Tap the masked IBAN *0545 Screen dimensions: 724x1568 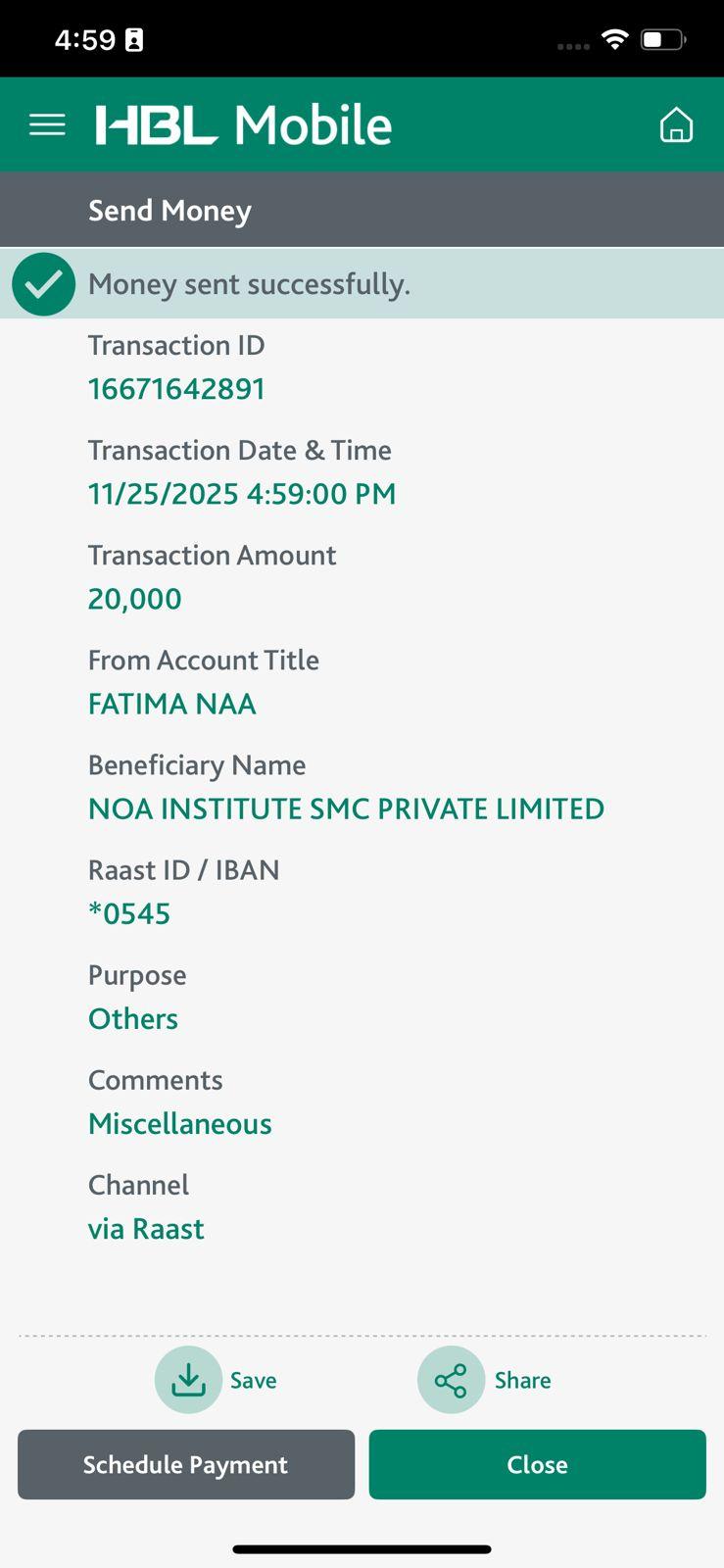coord(129,913)
